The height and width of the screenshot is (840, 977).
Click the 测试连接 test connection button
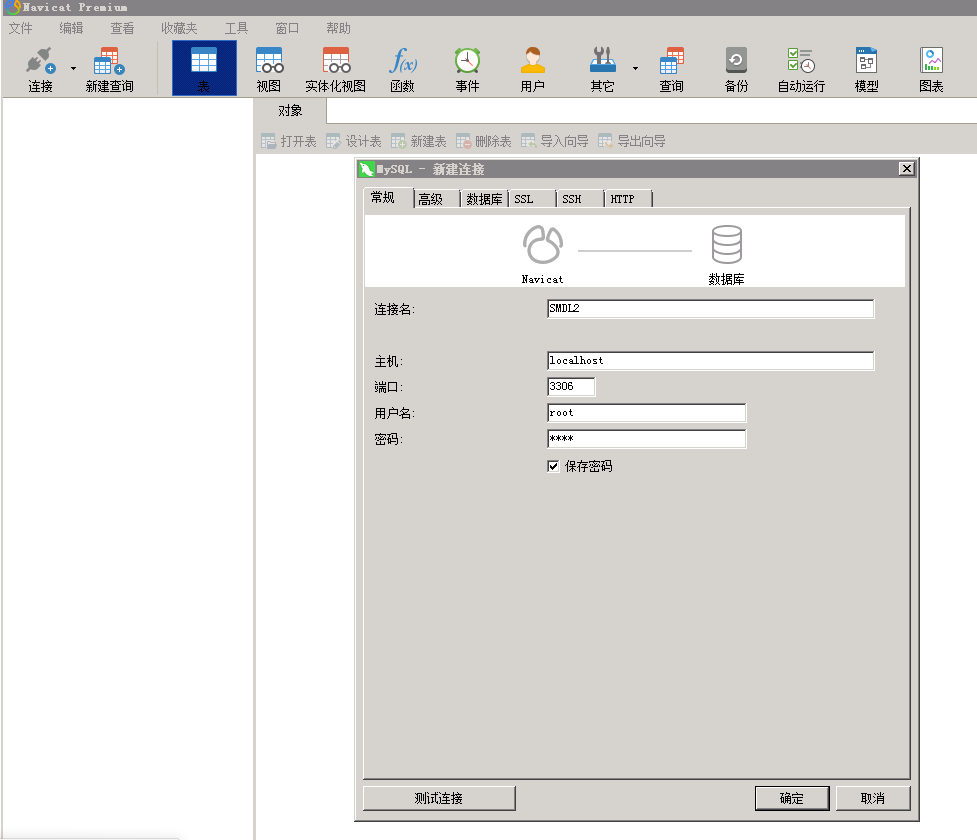coord(439,798)
